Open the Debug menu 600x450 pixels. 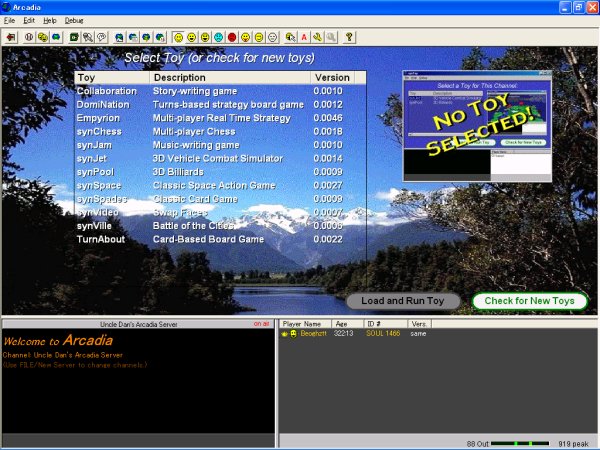tap(74, 20)
